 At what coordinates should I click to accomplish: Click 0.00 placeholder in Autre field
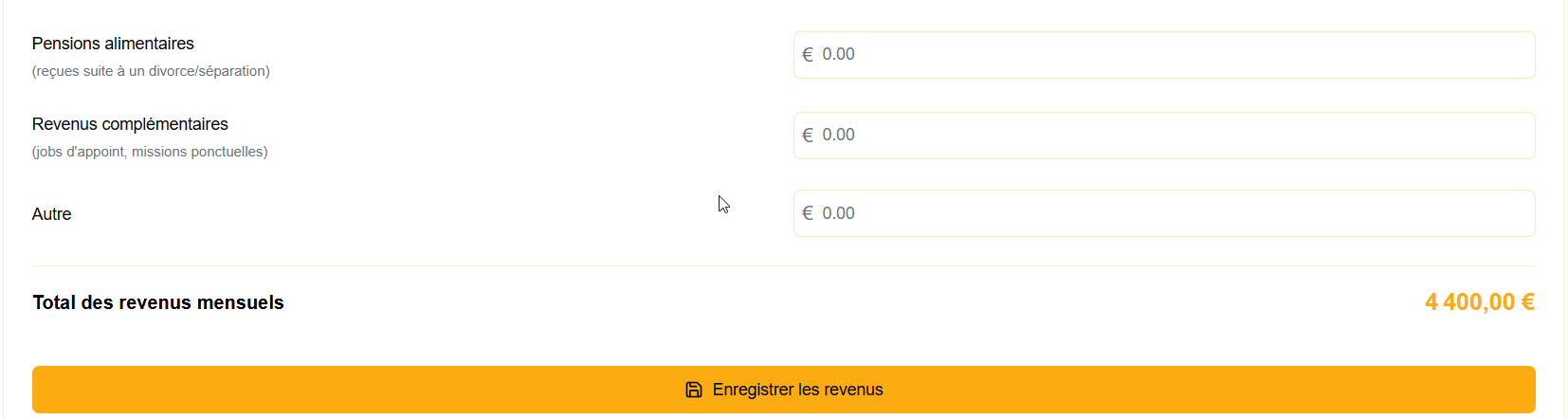click(838, 213)
